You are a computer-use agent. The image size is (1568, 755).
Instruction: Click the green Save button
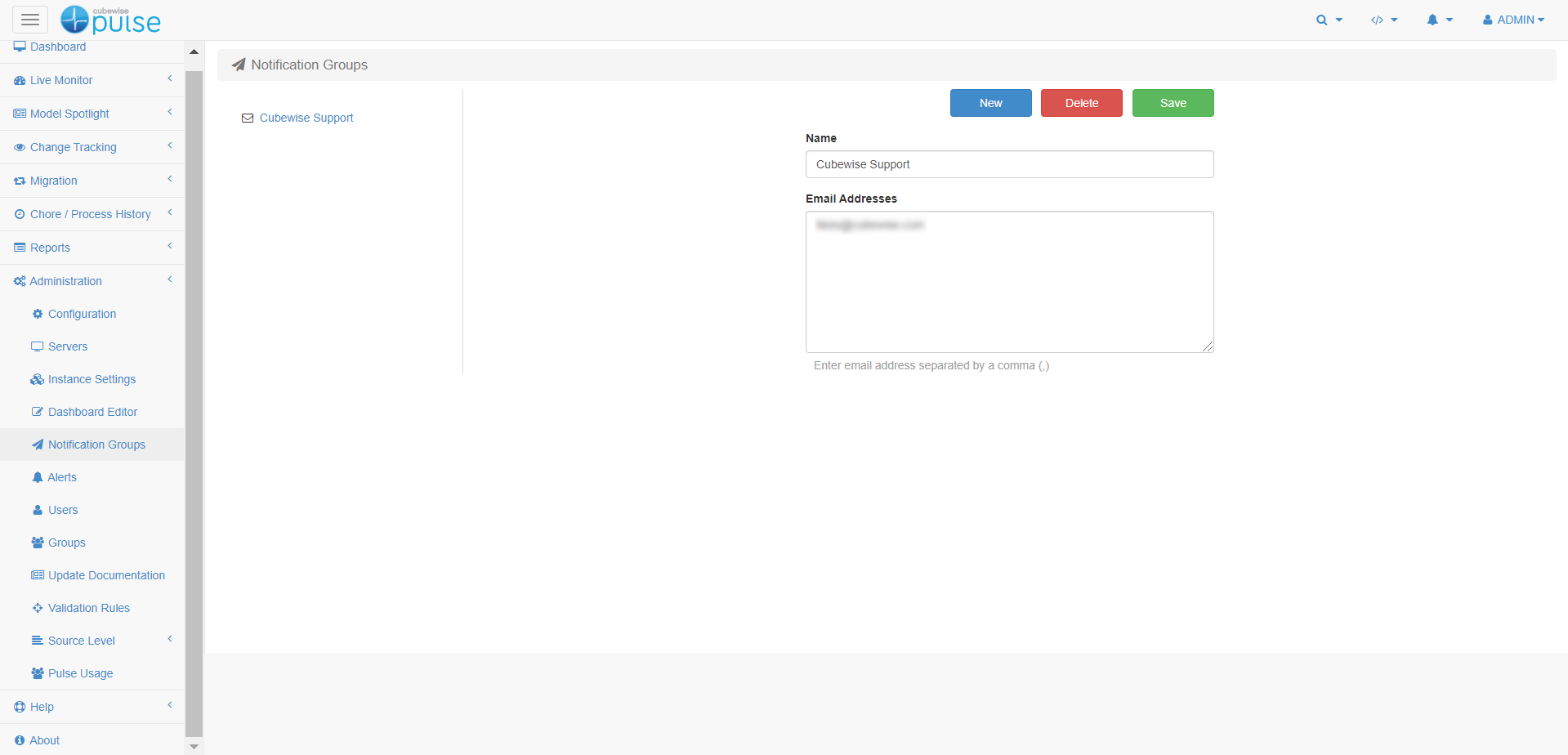tap(1173, 103)
